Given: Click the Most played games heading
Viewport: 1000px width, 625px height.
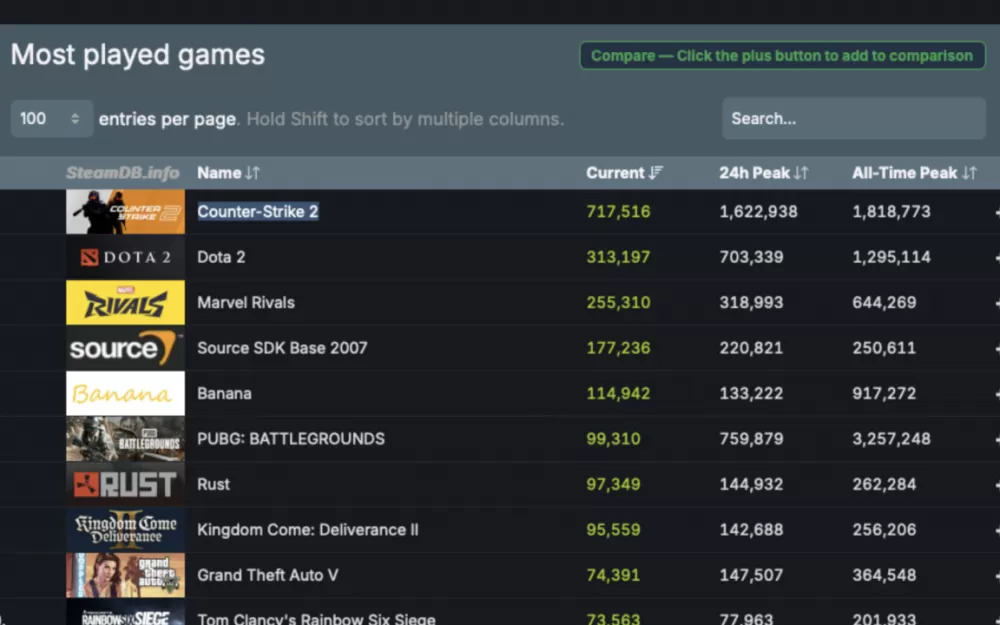Looking at the screenshot, I should coord(138,55).
